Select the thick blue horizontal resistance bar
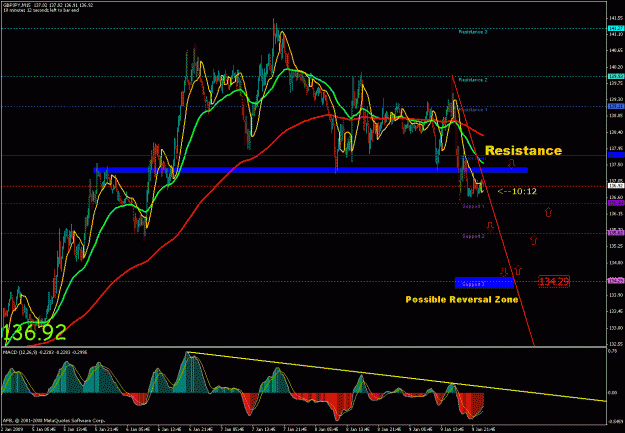 (311, 170)
